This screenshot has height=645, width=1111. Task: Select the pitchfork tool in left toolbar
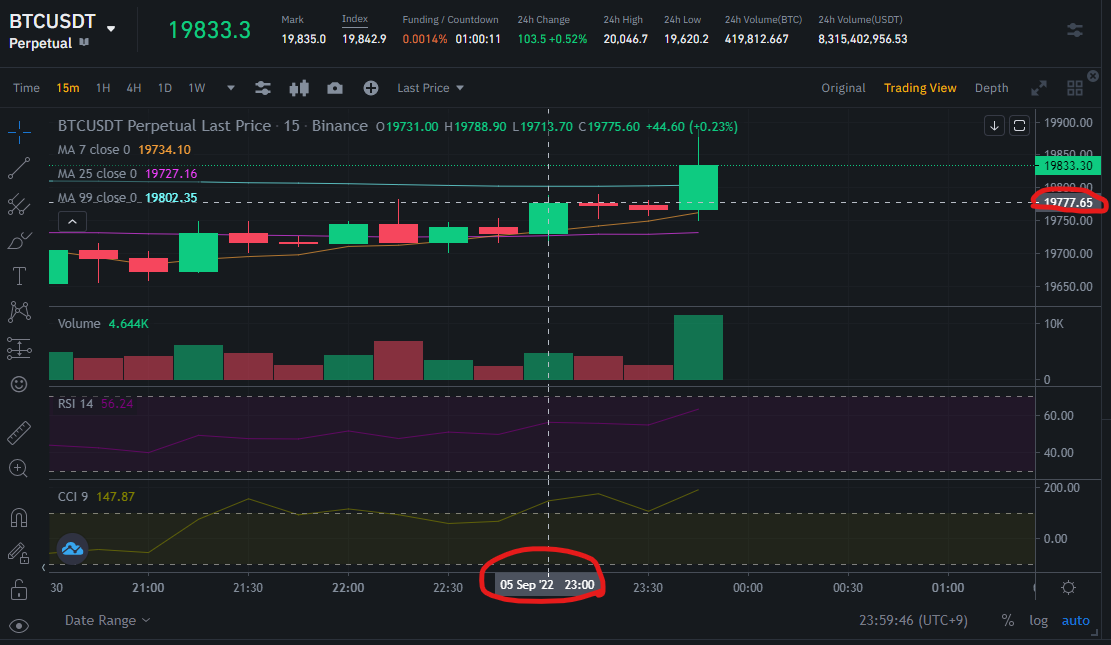(x=19, y=205)
